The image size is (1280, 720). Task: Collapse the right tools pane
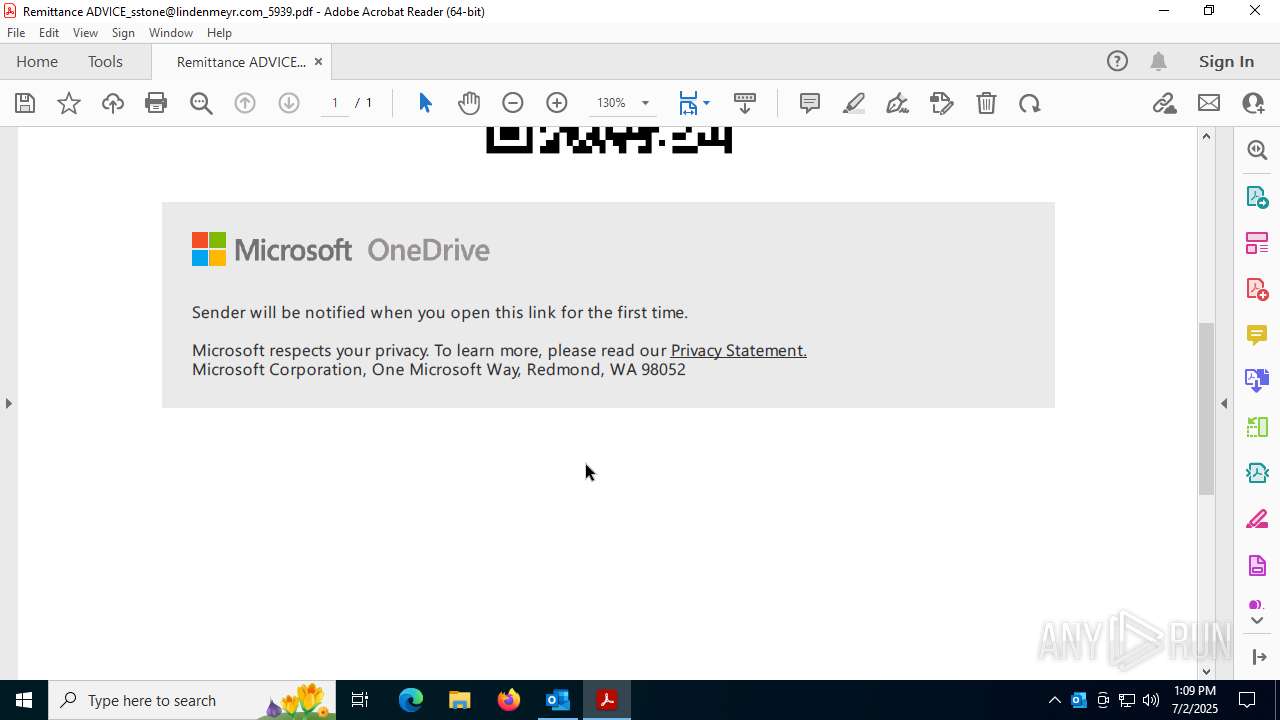pyautogui.click(x=1224, y=403)
